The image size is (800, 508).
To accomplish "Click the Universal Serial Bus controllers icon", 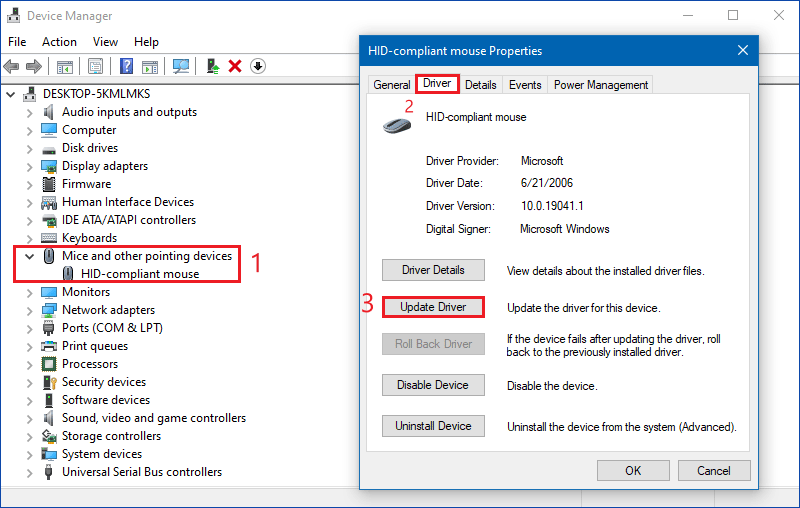I will point(49,472).
